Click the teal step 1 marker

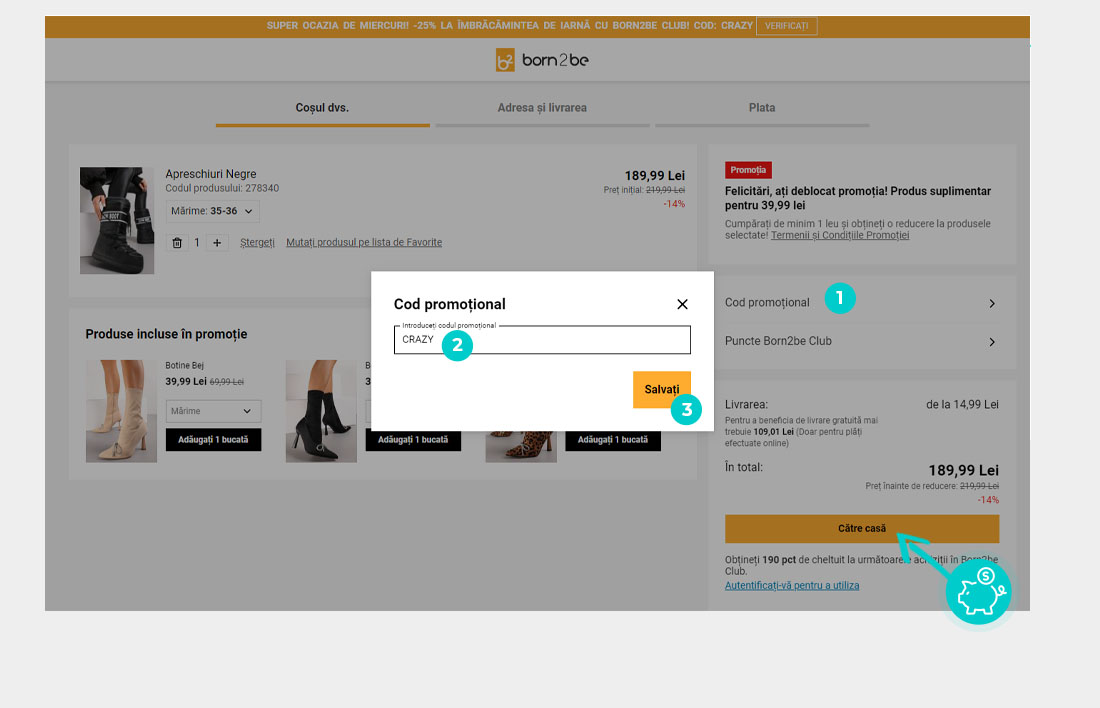(840, 298)
